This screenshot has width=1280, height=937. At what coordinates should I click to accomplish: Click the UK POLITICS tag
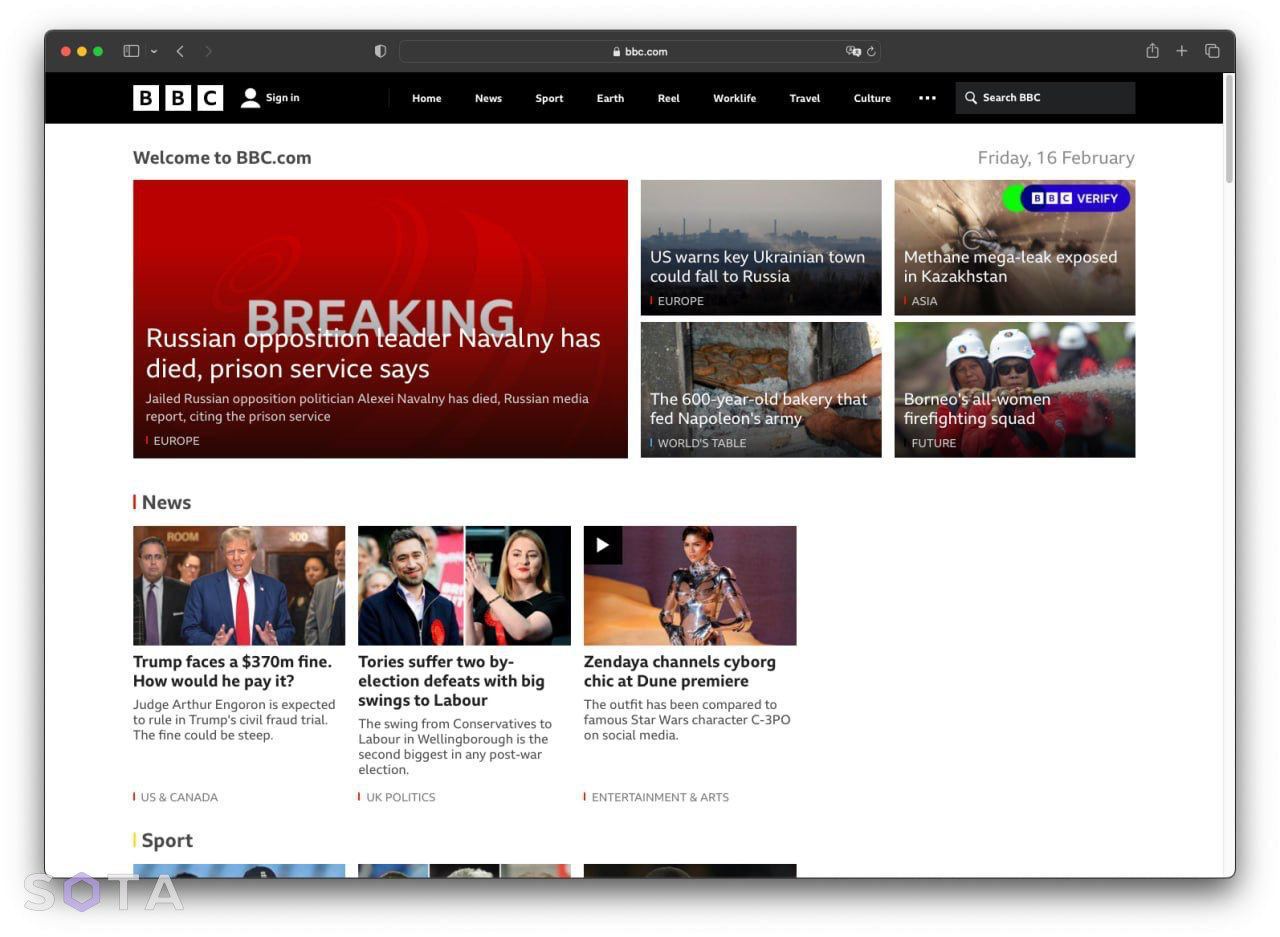point(400,797)
